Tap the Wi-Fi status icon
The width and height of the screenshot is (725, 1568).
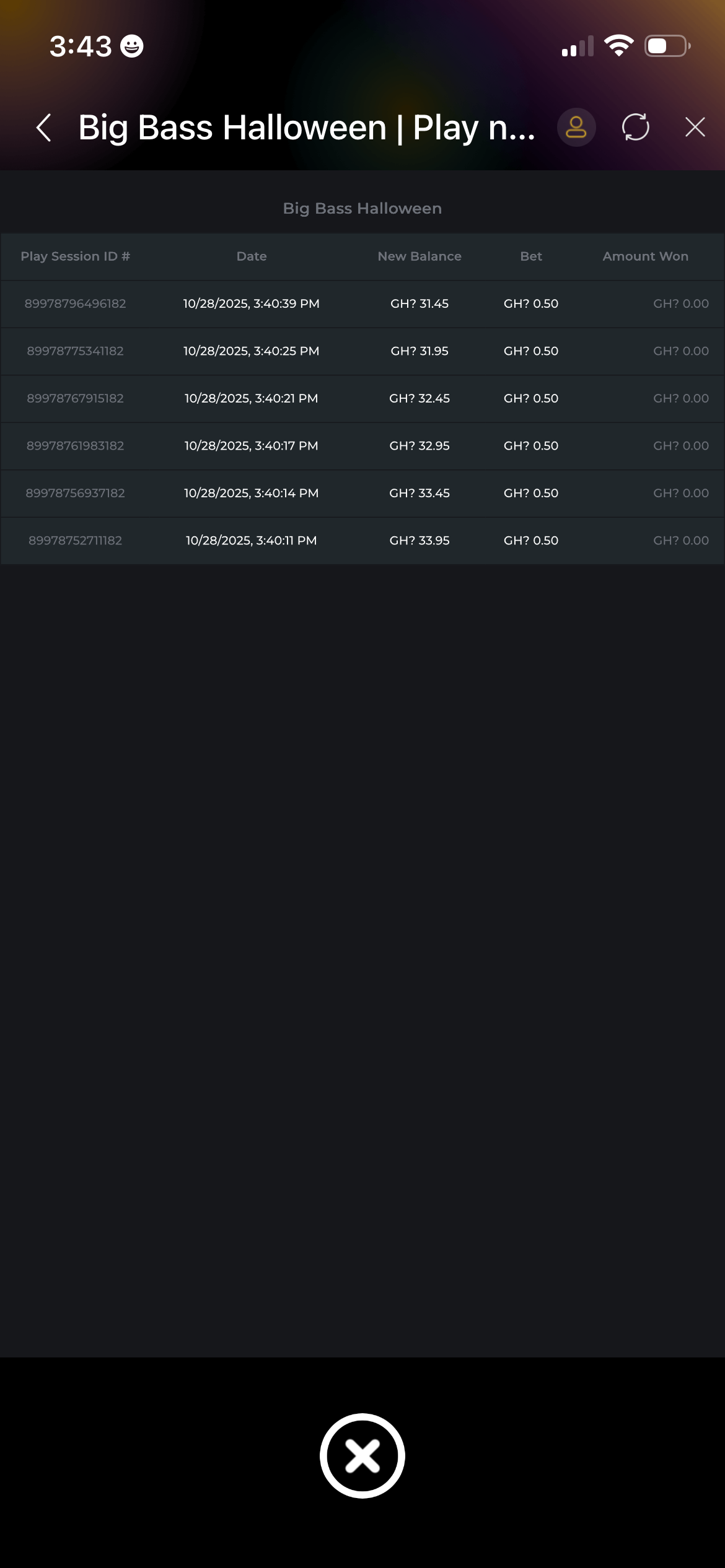(618, 46)
